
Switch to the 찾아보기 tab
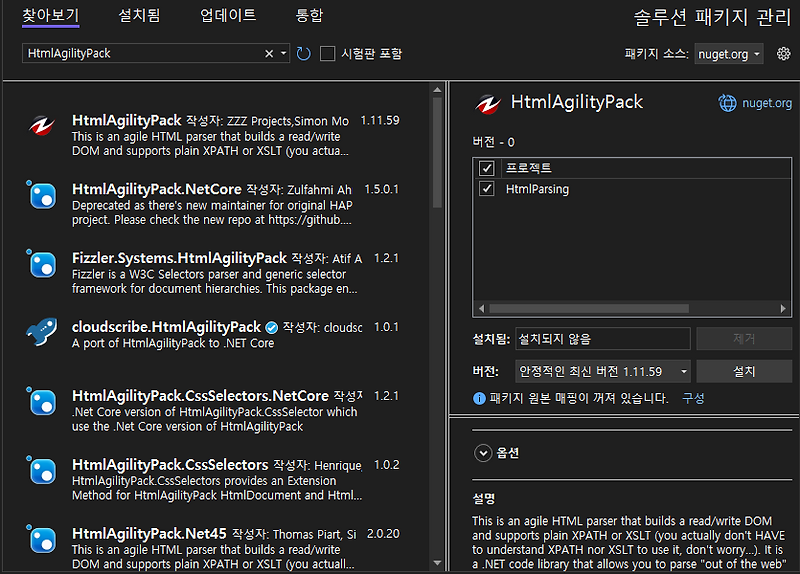click(51, 16)
